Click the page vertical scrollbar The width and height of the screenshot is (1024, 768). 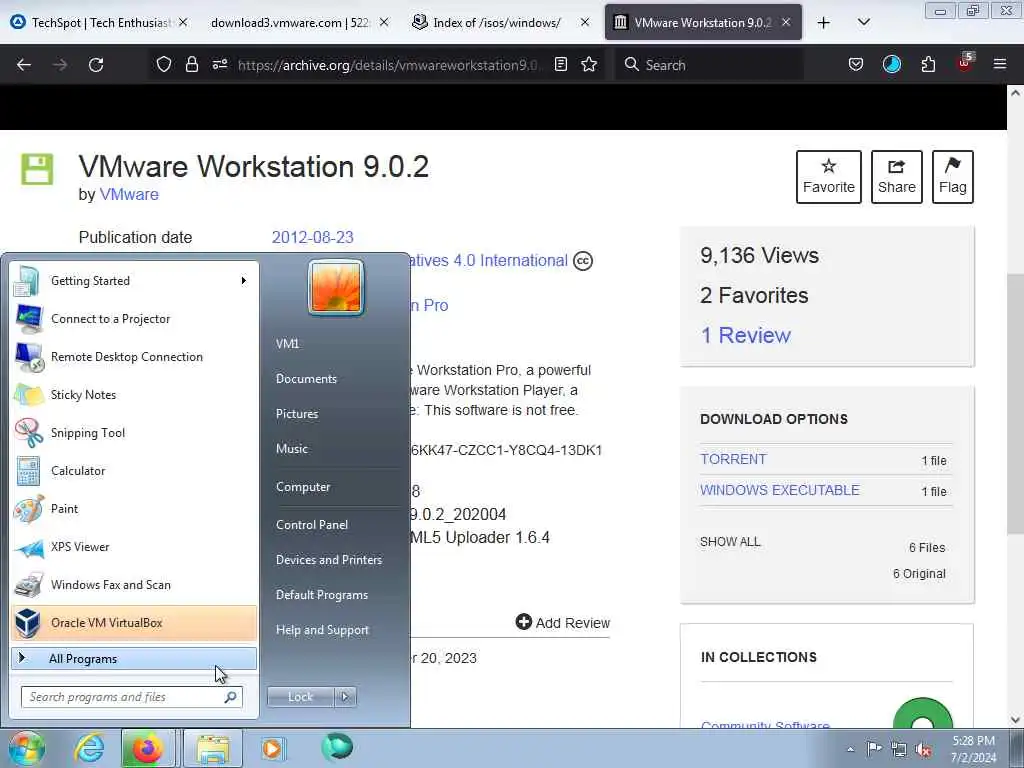(1015, 405)
